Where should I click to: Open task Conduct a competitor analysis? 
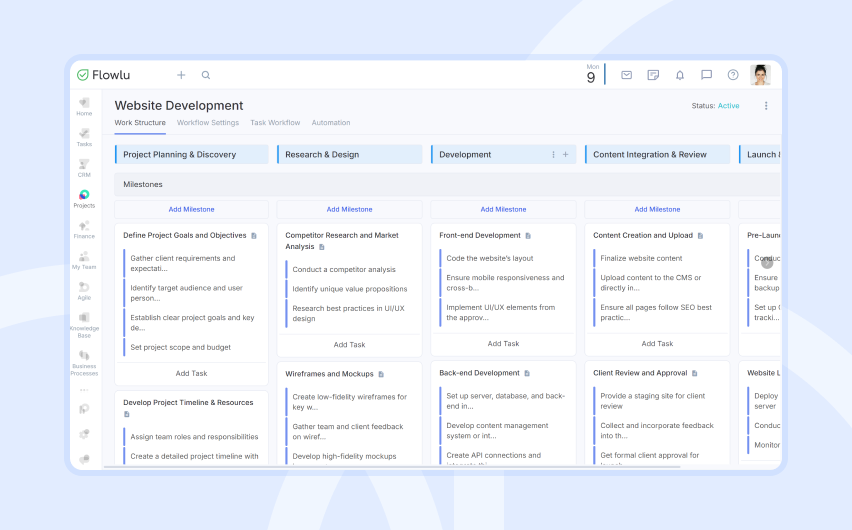click(344, 270)
